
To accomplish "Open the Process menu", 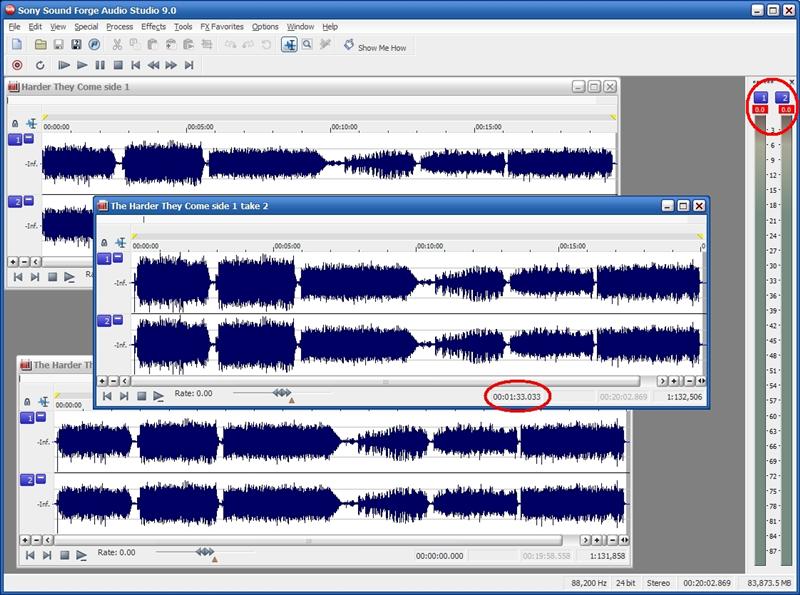I will [119, 27].
